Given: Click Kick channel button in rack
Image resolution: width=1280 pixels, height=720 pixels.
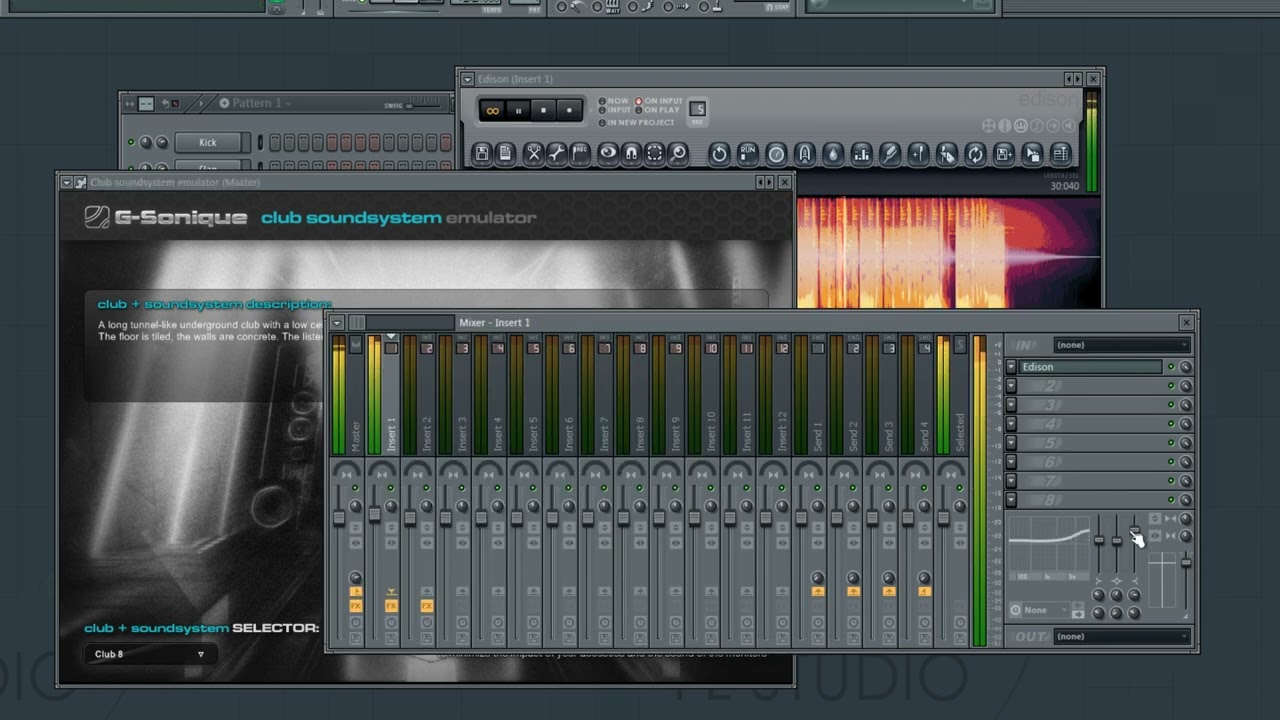Looking at the screenshot, I should [207, 142].
